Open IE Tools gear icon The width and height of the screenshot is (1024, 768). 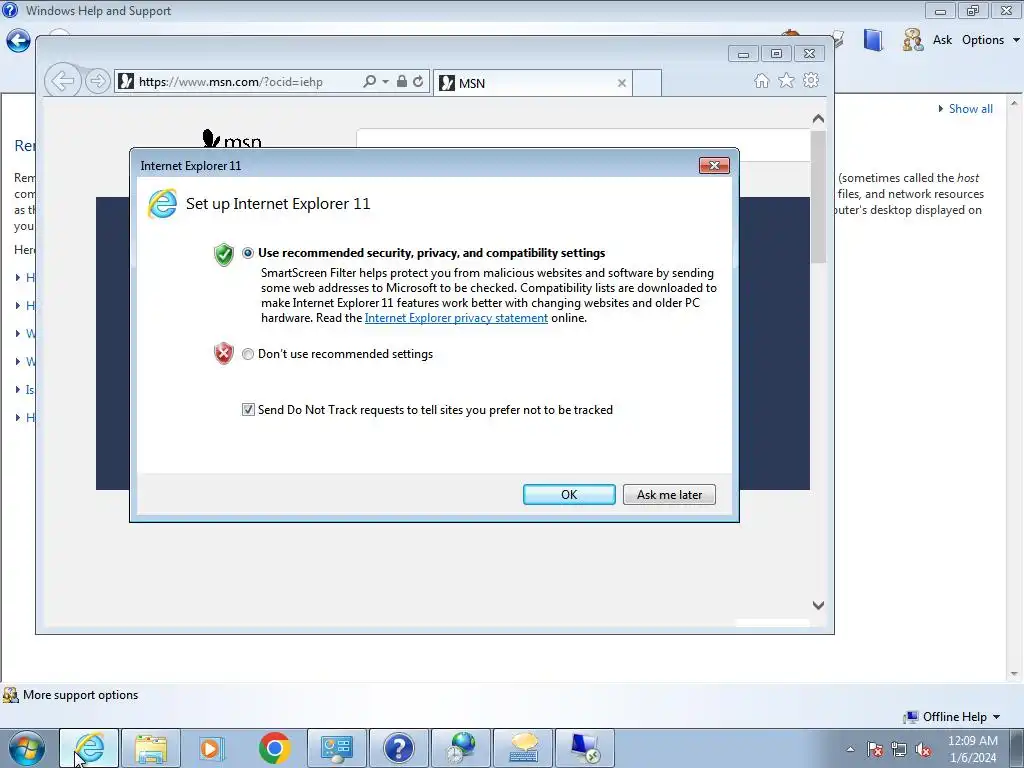tap(811, 80)
